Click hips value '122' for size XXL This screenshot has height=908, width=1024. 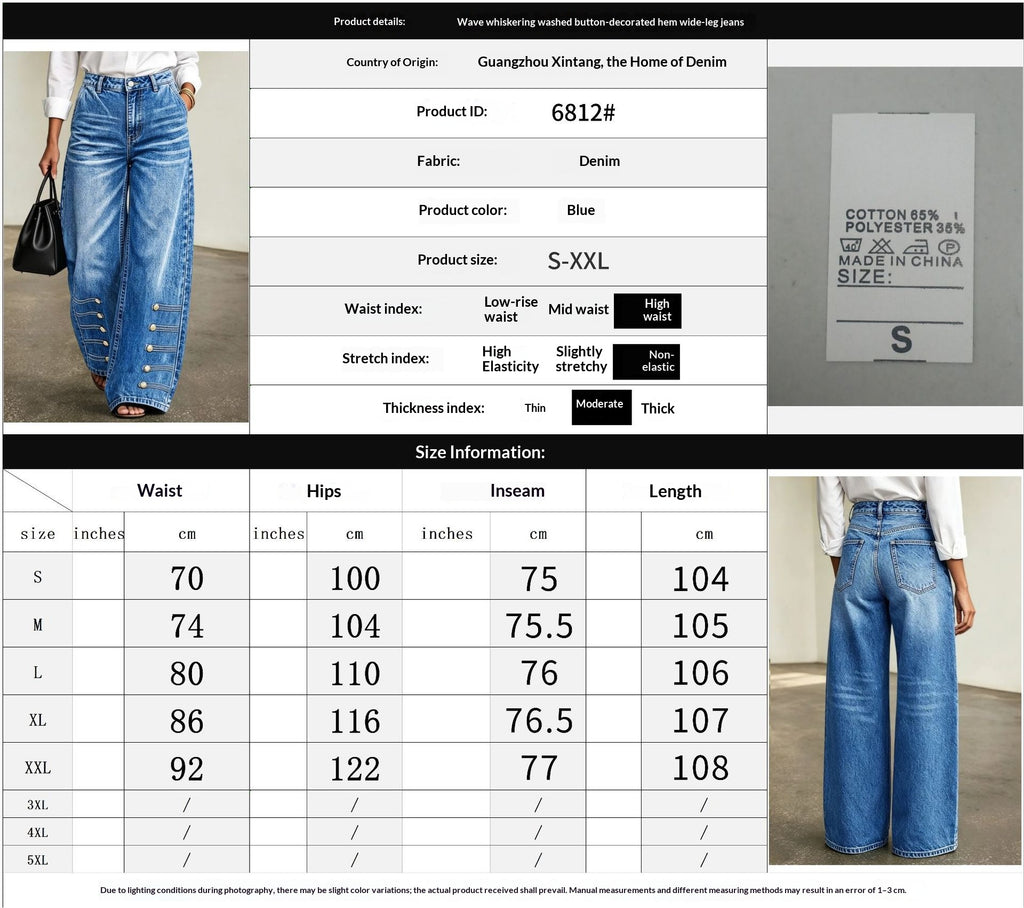pyautogui.click(x=355, y=769)
